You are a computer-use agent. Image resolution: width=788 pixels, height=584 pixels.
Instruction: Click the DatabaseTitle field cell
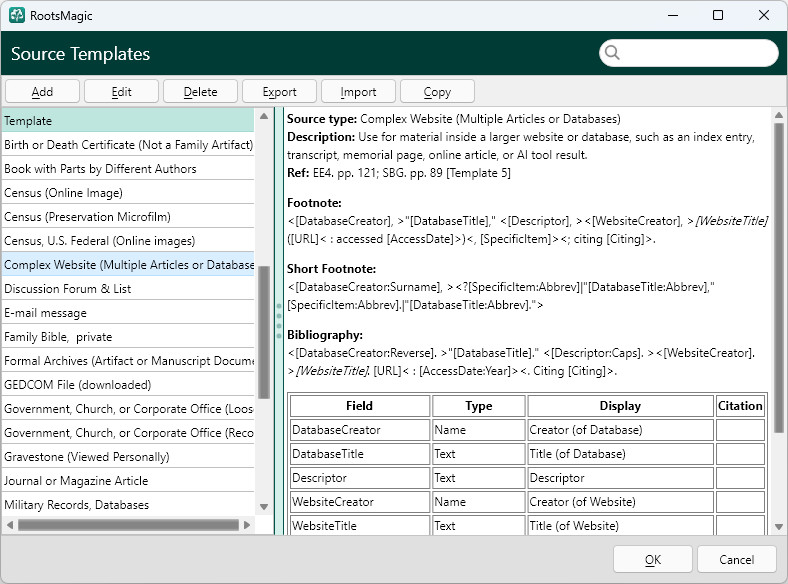(359, 454)
